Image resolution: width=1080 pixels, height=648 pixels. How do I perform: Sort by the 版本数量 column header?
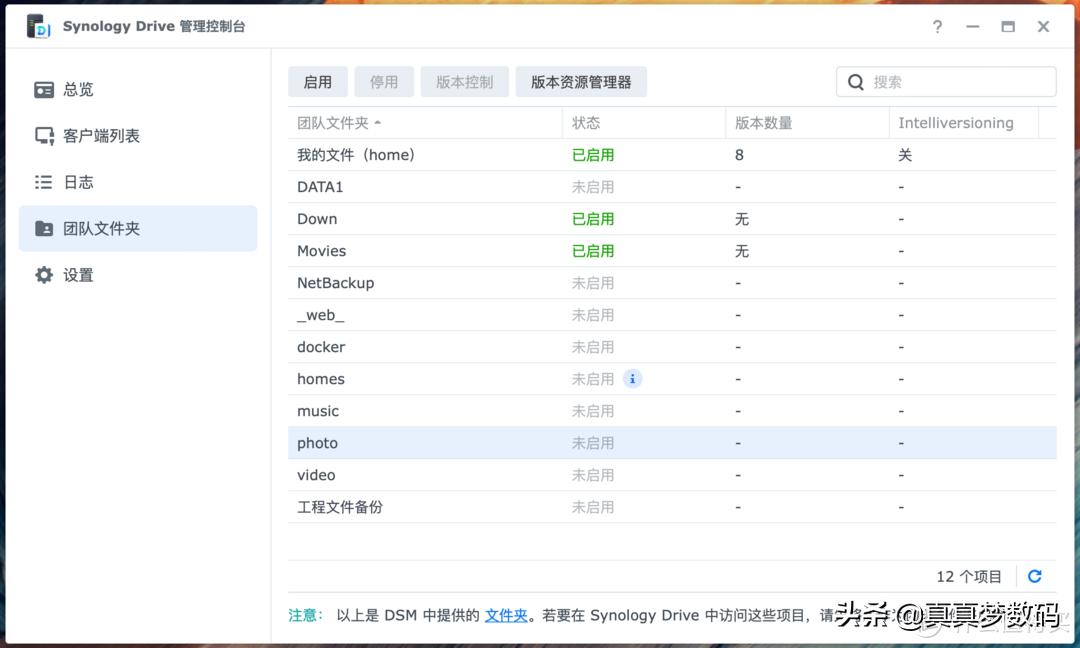pos(765,122)
